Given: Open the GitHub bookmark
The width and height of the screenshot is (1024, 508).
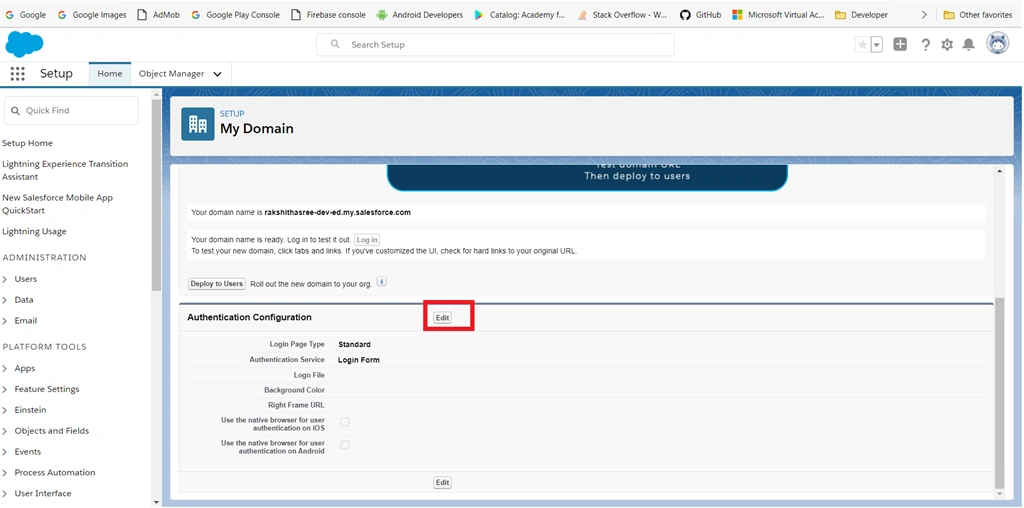Looking at the screenshot, I should tap(701, 14).
